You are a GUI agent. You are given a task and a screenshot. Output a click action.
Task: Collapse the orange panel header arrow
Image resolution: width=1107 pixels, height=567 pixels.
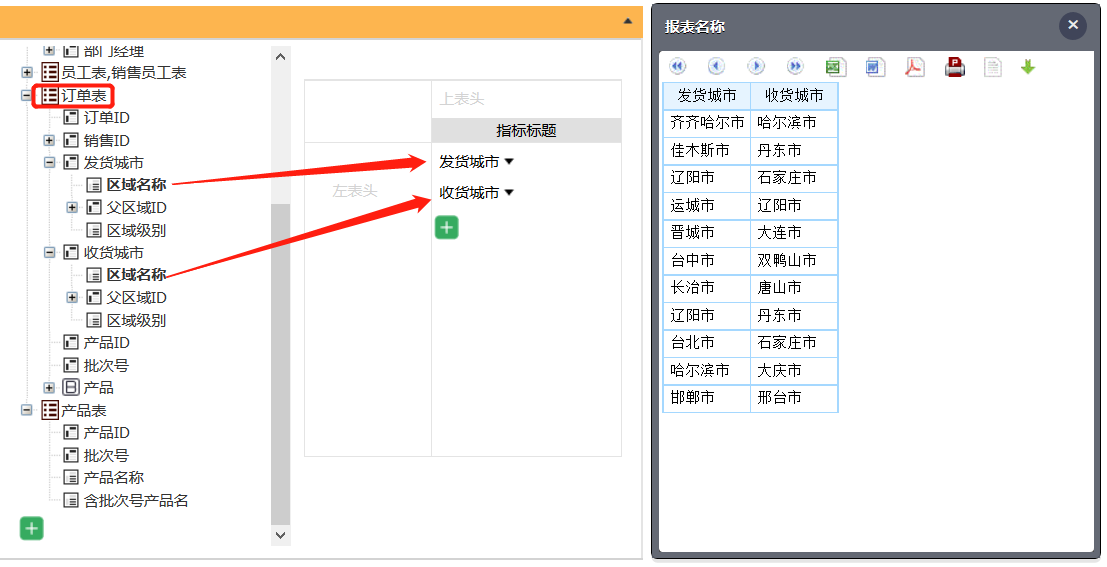[x=628, y=21]
